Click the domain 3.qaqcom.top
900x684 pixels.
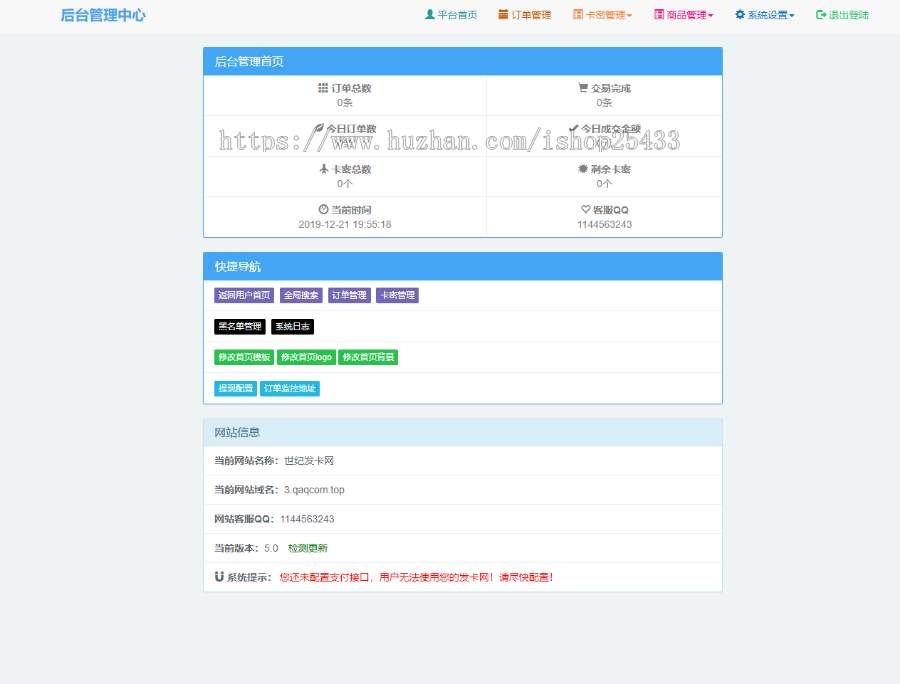314,489
